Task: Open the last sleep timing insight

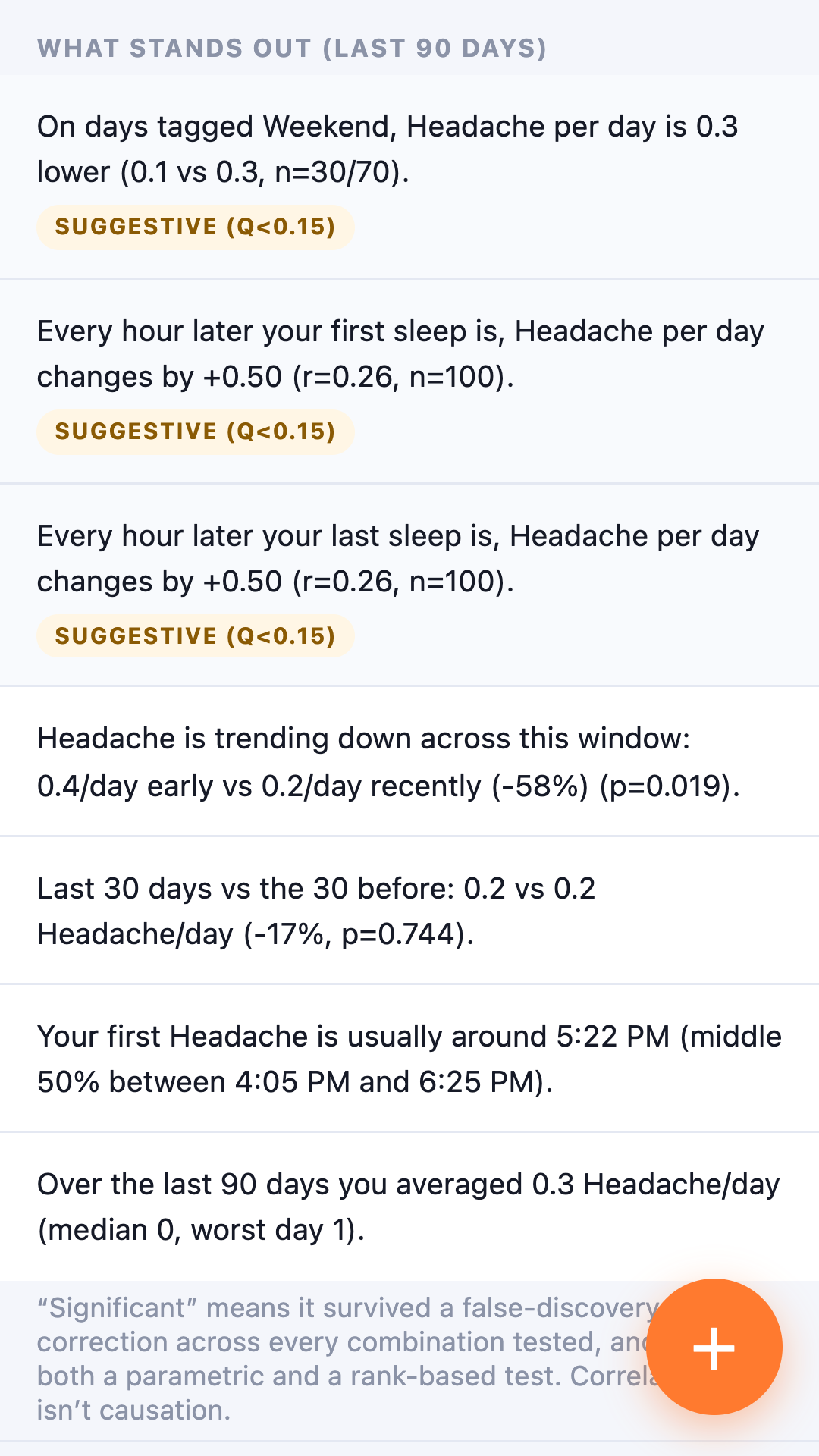Action: click(x=409, y=585)
